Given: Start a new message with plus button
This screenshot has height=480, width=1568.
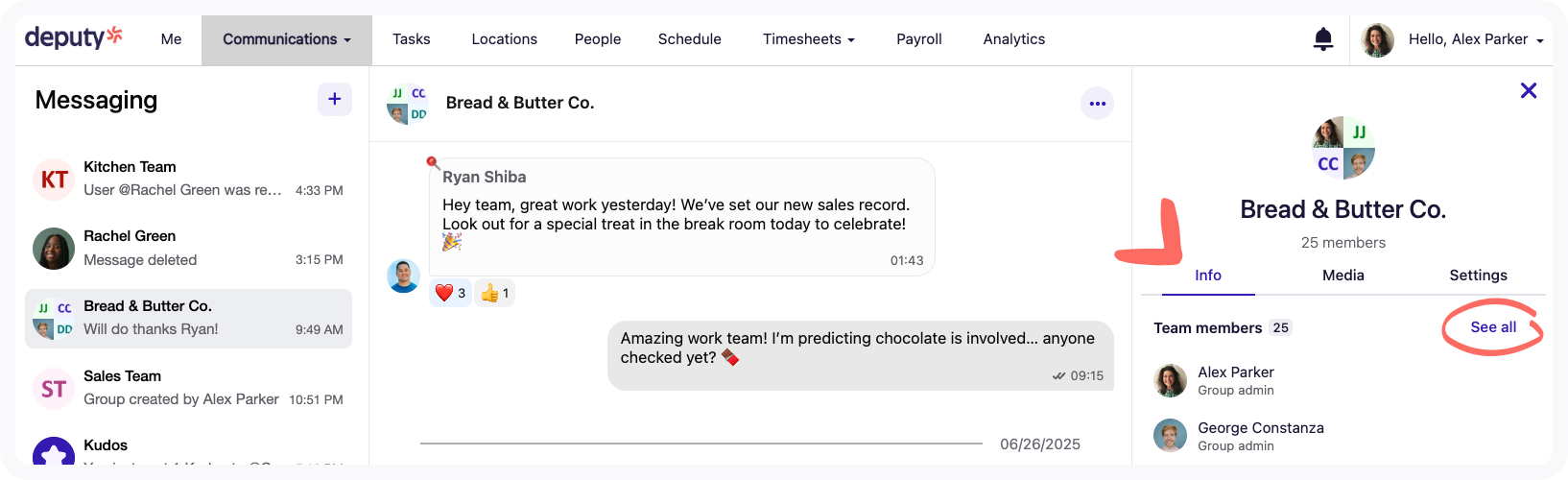Looking at the screenshot, I should [334, 99].
